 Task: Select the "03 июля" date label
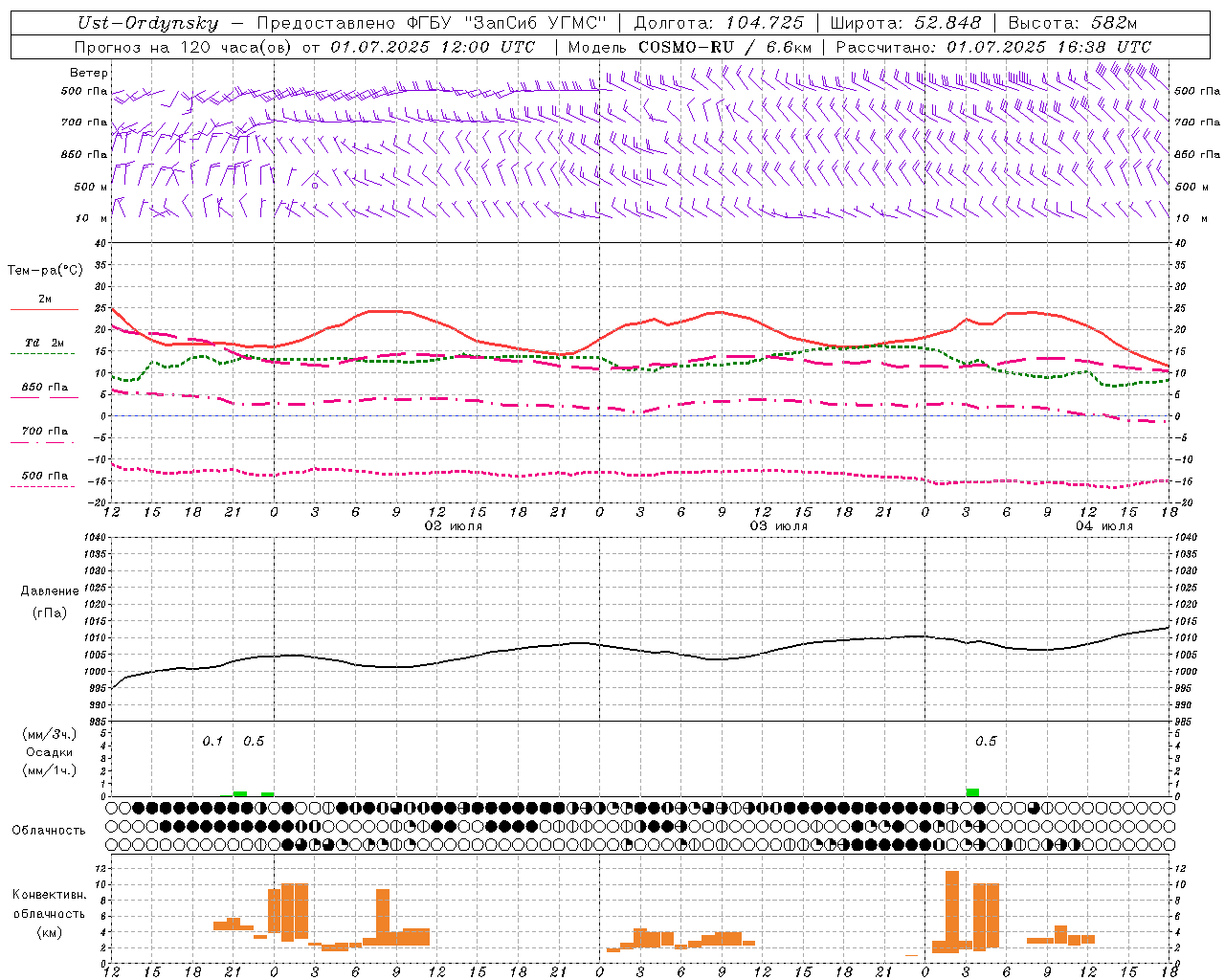tap(779, 526)
